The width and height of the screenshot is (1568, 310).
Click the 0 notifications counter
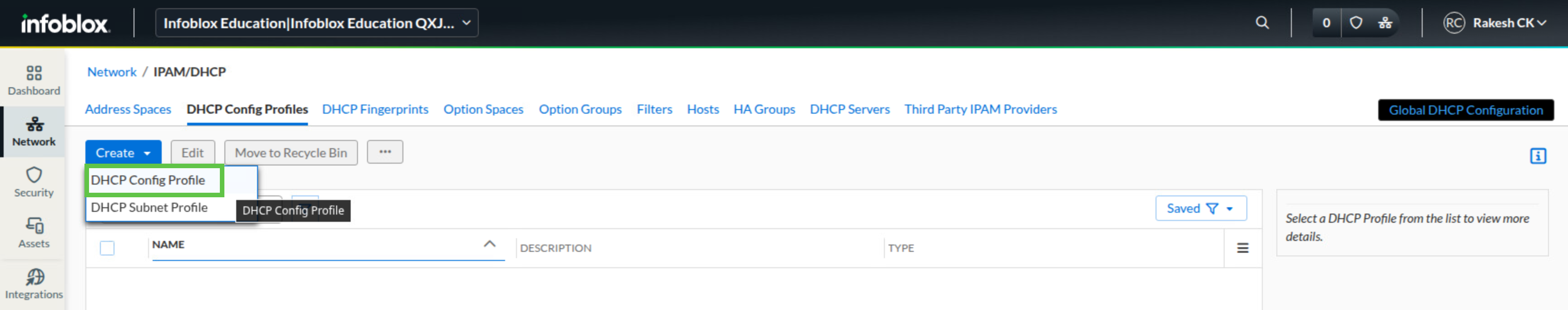[x=1326, y=23]
